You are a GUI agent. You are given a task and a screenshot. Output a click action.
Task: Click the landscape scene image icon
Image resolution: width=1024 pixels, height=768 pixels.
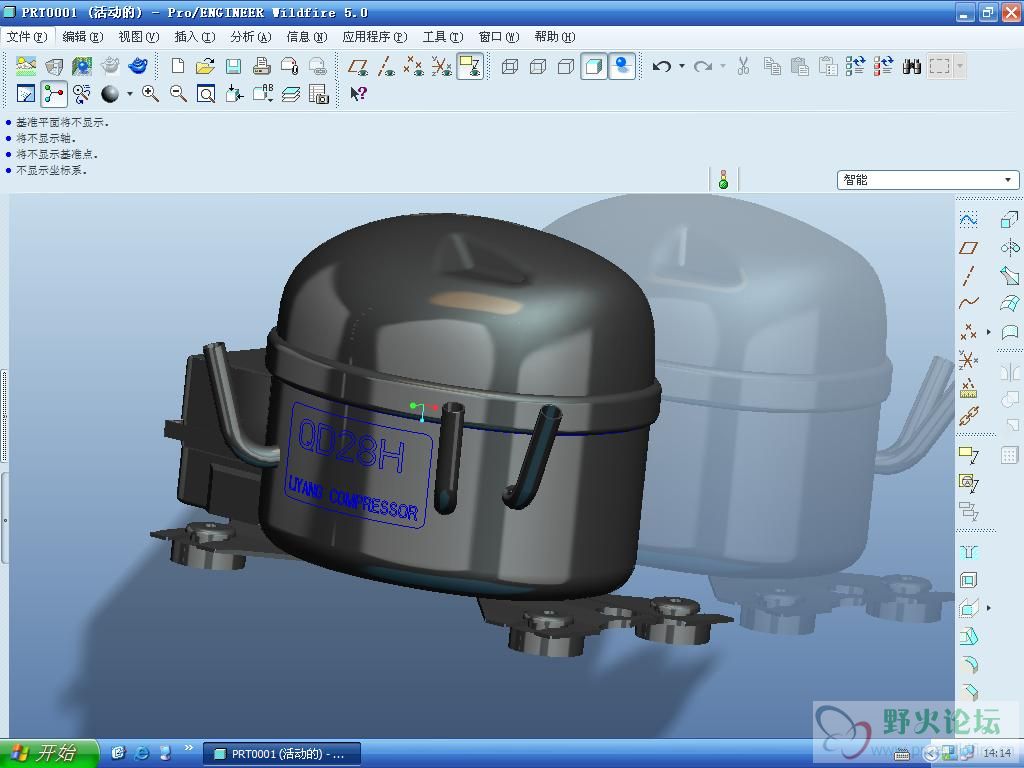(x=25, y=66)
